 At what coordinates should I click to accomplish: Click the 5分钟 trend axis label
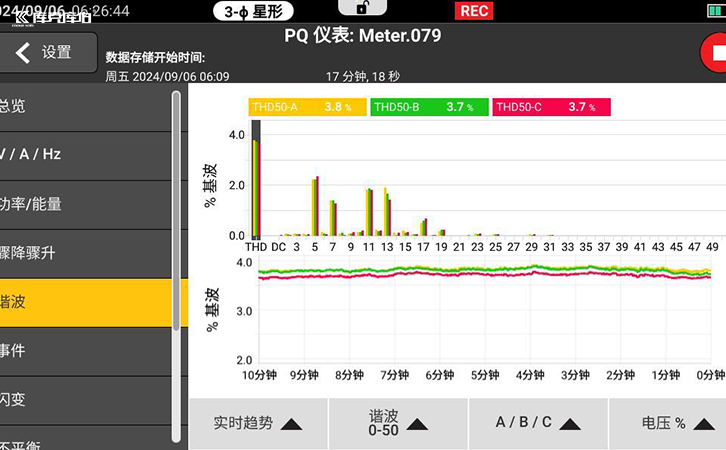click(485, 375)
